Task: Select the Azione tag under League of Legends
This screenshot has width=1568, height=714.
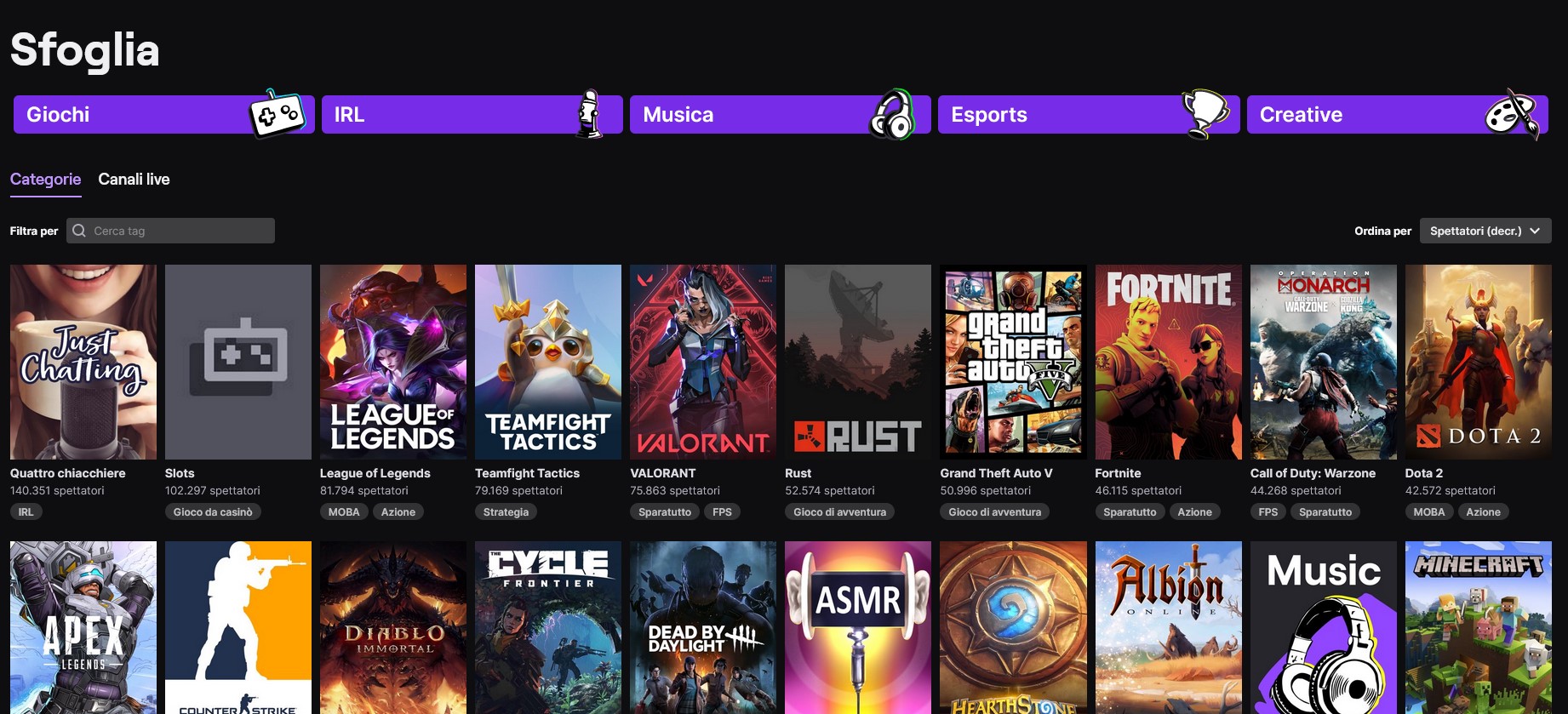Action: pos(398,511)
